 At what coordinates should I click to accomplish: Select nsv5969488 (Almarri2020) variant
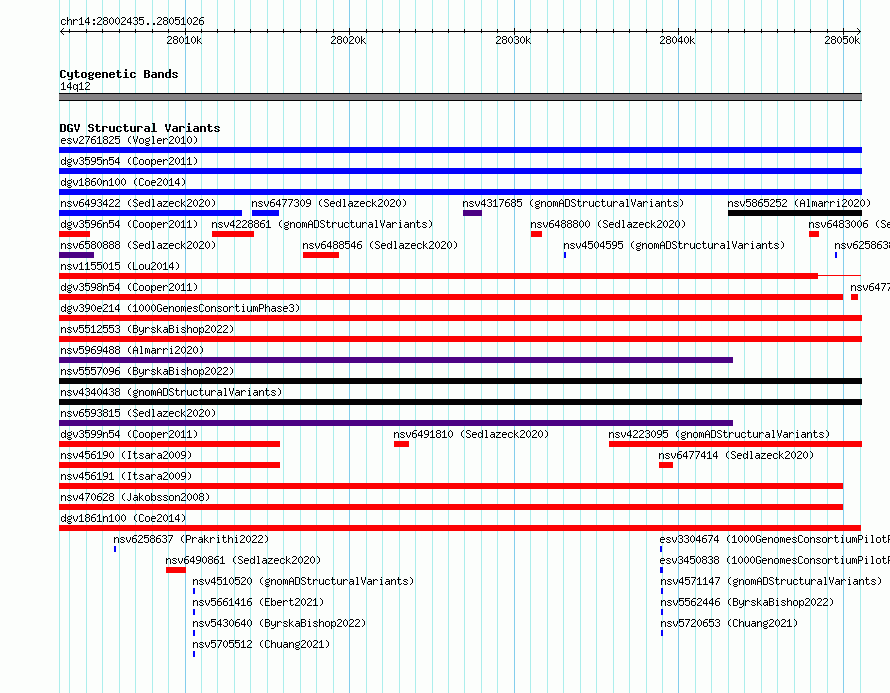click(132, 350)
